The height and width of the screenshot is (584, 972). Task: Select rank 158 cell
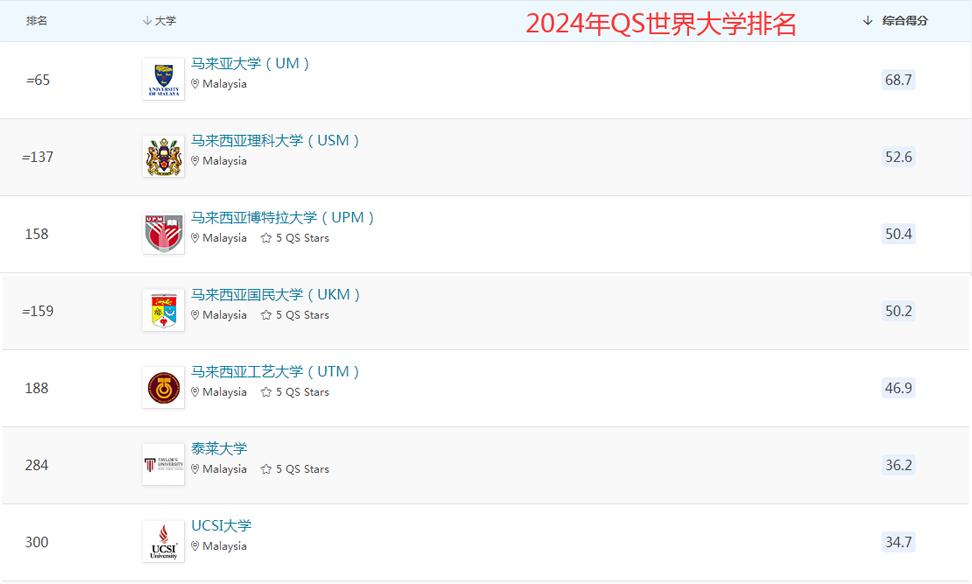tap(37, 234)
